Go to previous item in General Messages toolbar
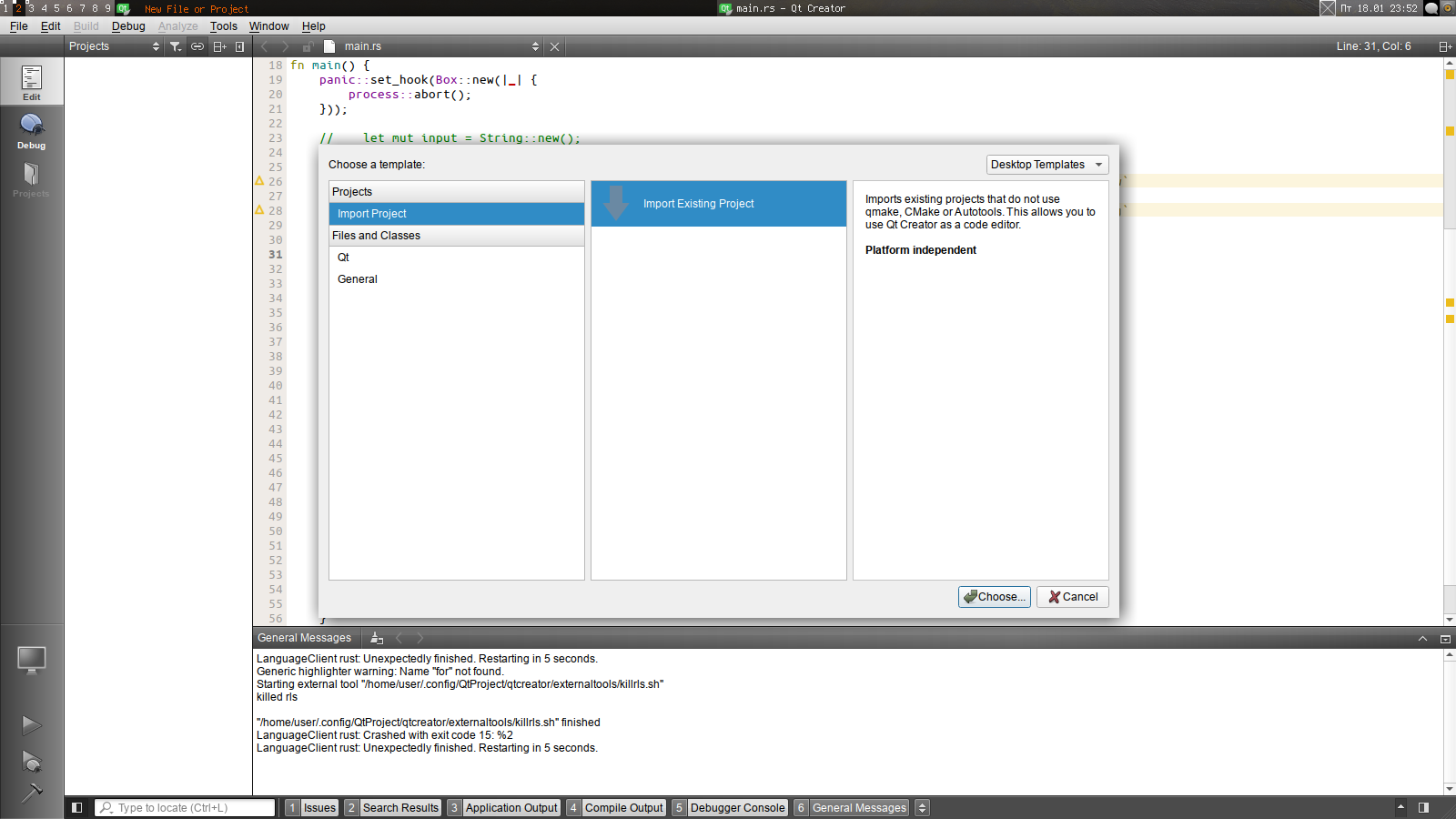 coord(399,638)
